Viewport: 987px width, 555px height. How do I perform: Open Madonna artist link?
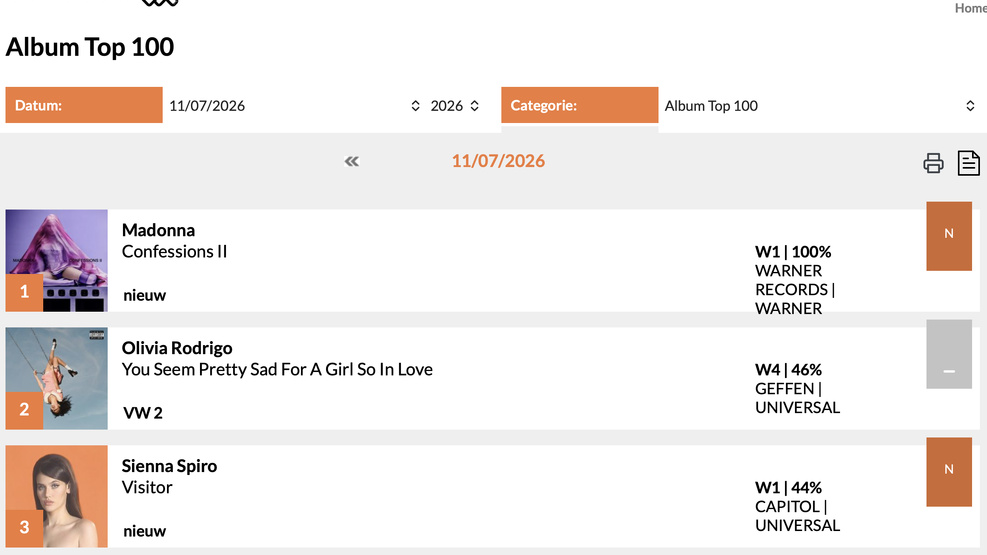[x=158, y=230]
